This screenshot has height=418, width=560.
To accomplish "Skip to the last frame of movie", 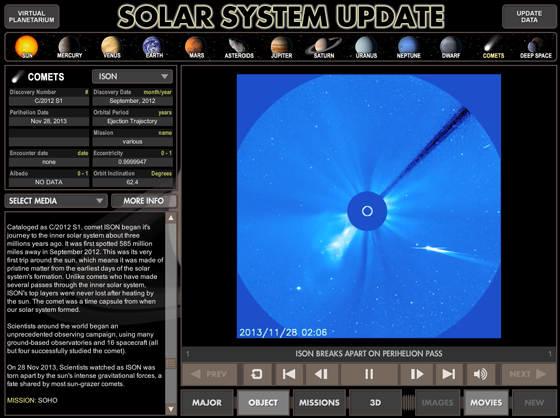I will point(448,374).
